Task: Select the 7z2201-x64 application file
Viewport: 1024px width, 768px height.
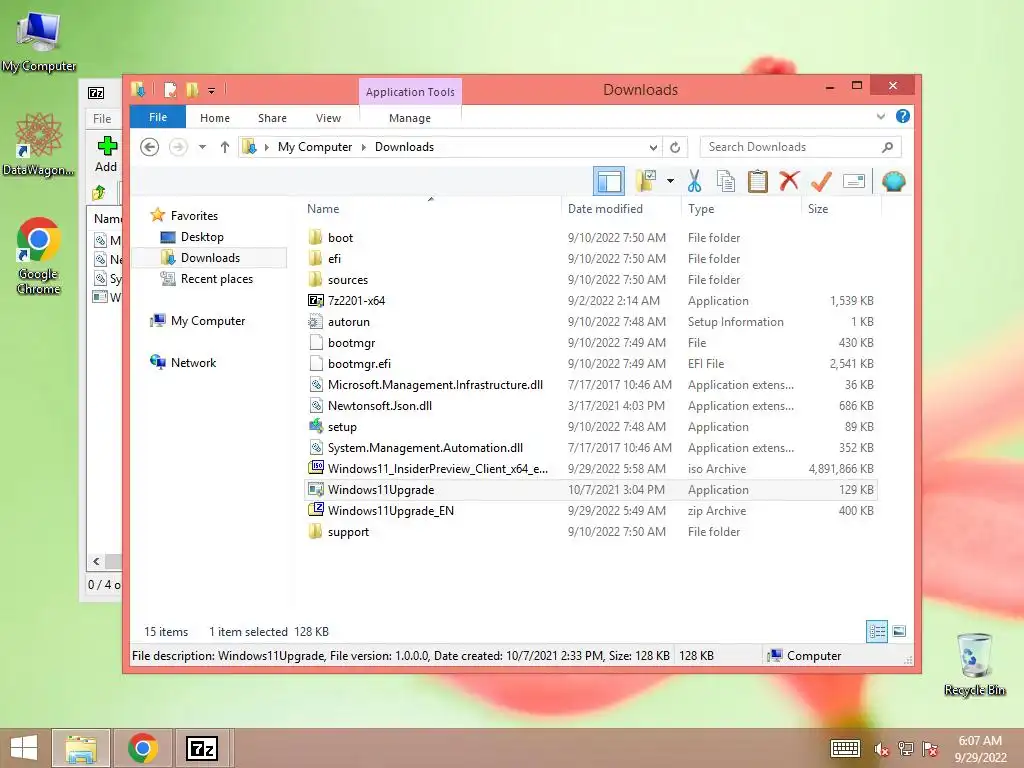Action: [590, 300]
